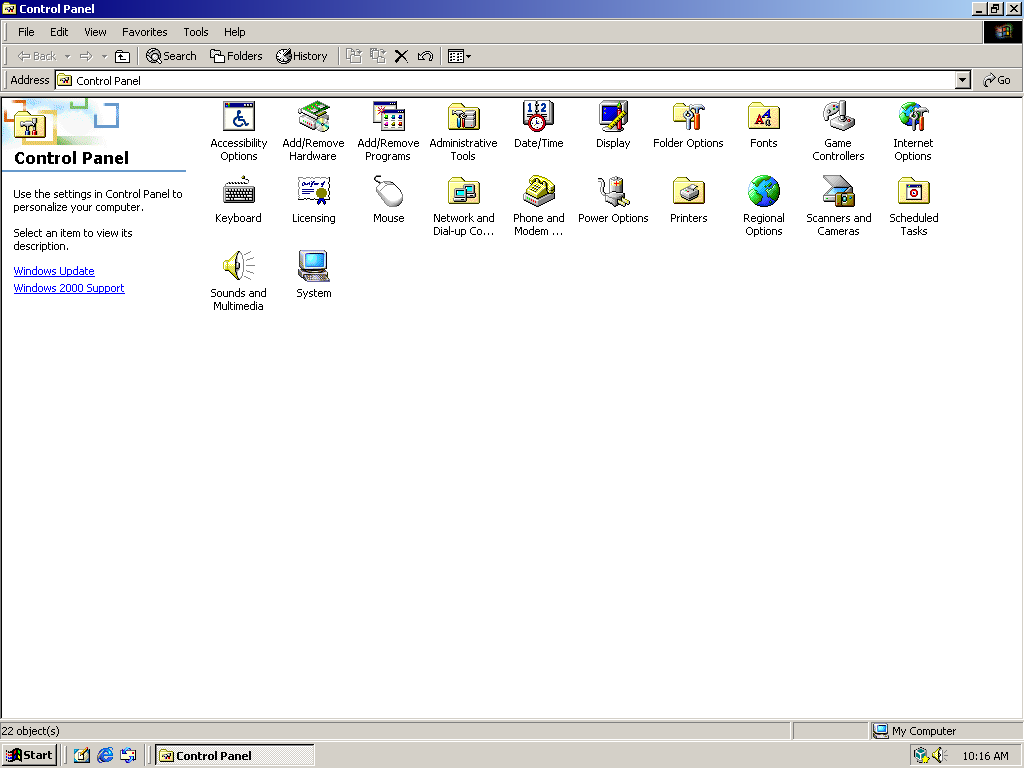Expand the Back button history arrow
1024x768 pixels.
click(67, 56)
